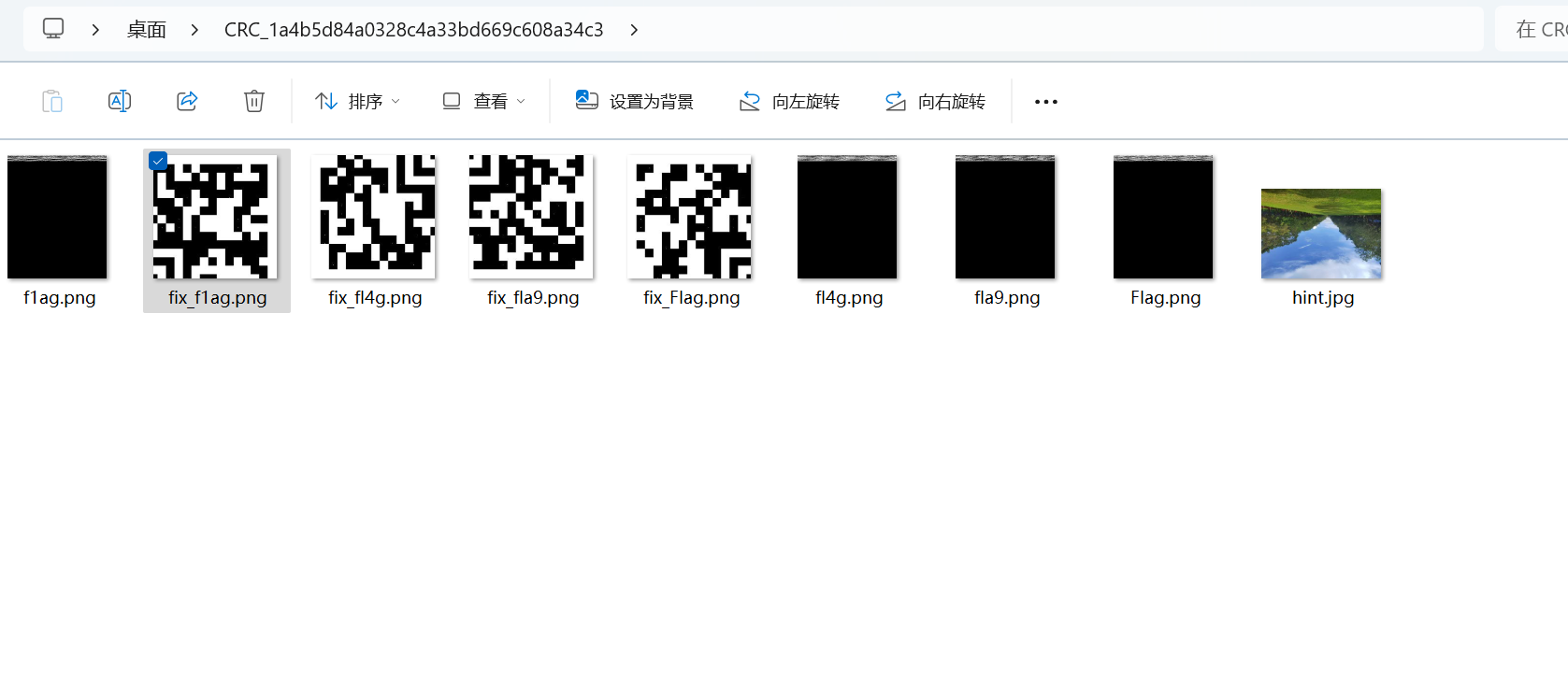Uncheck the fix_f1ag.png selection checkbox
The image size is (1568, 698).
(158, 161)
